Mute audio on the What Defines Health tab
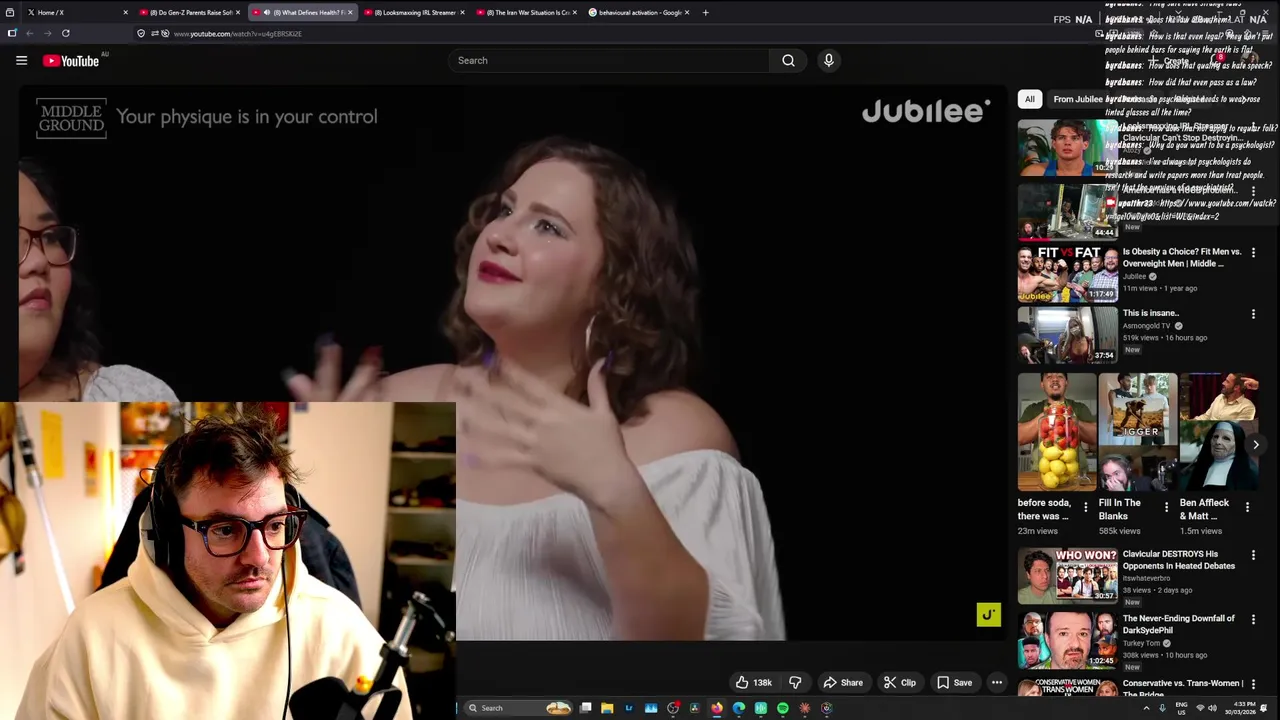Screen dimensions: 1280x720 266,12
